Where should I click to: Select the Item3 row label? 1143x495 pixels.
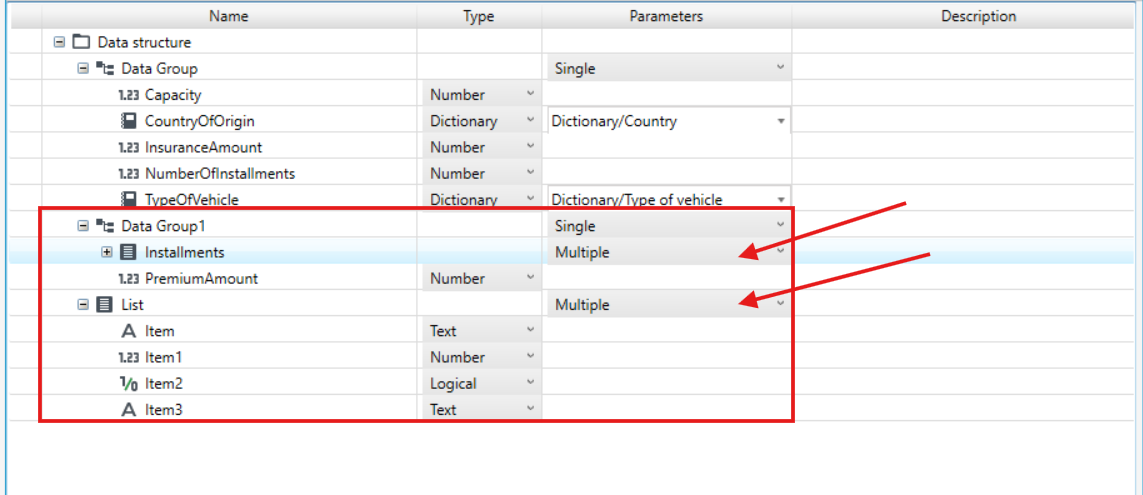click(x=163, y=410)
